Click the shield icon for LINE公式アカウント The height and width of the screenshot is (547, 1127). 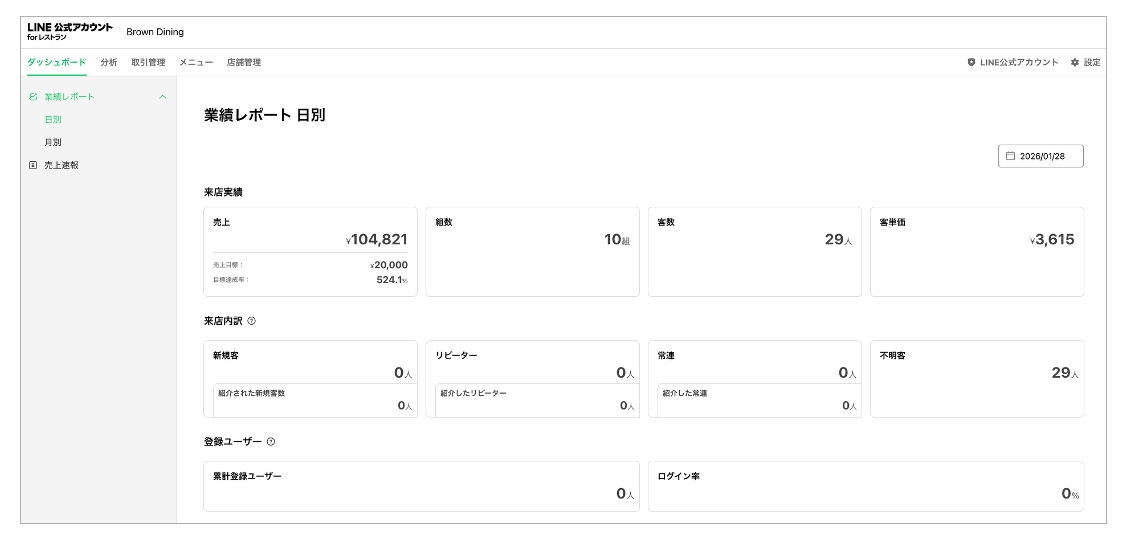click(x=971, y=62)
